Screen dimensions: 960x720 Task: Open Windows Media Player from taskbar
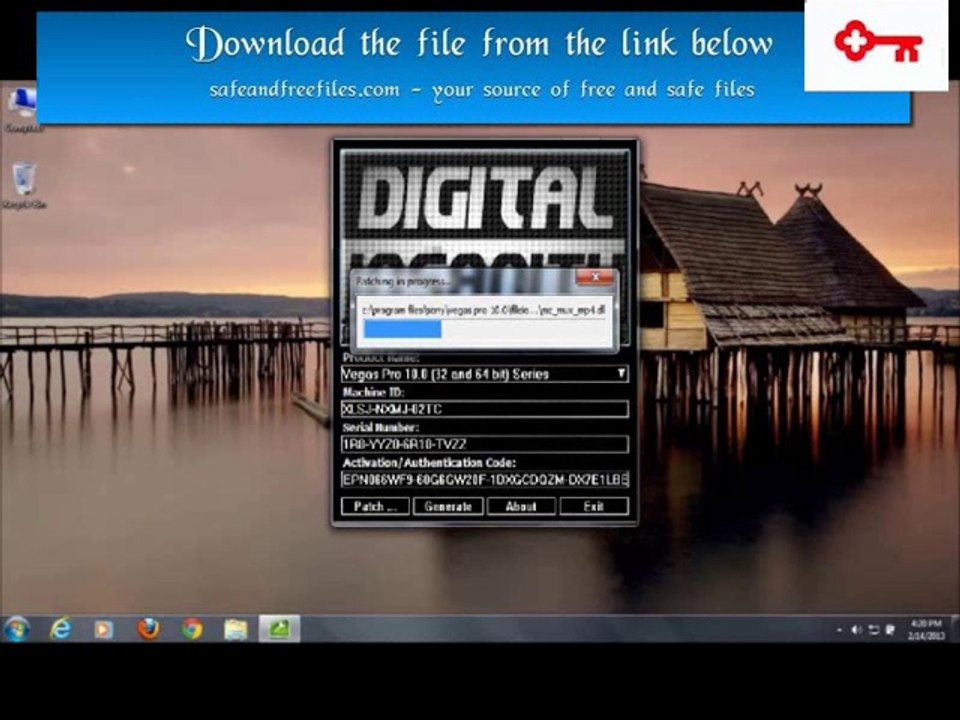tap(103, 629)
